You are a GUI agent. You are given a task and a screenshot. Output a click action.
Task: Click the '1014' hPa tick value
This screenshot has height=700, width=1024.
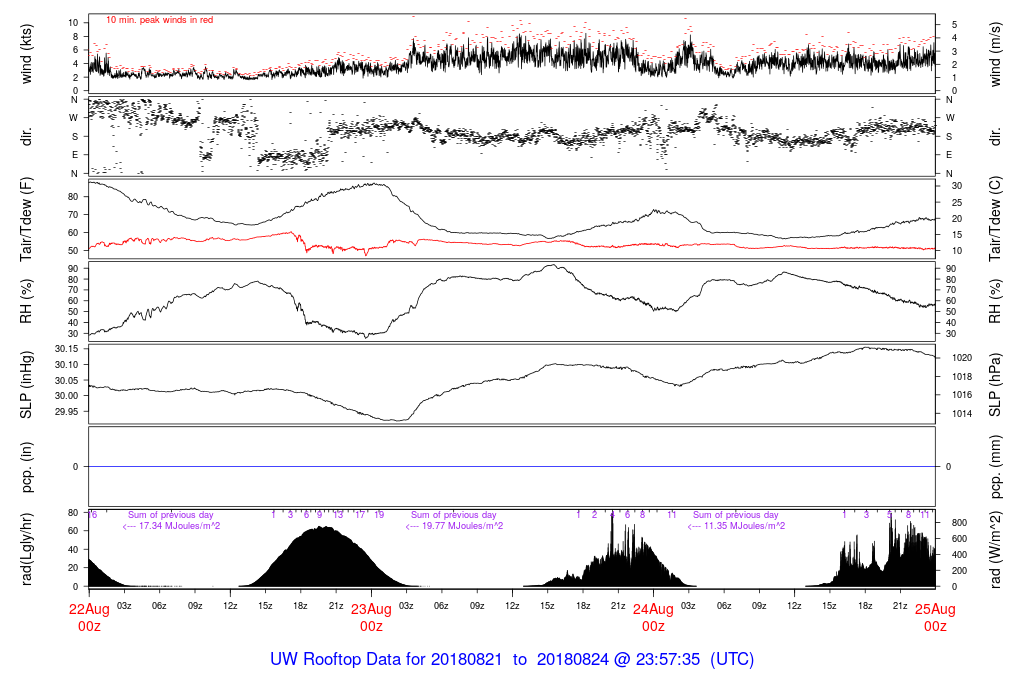click(x=962, y=414)
